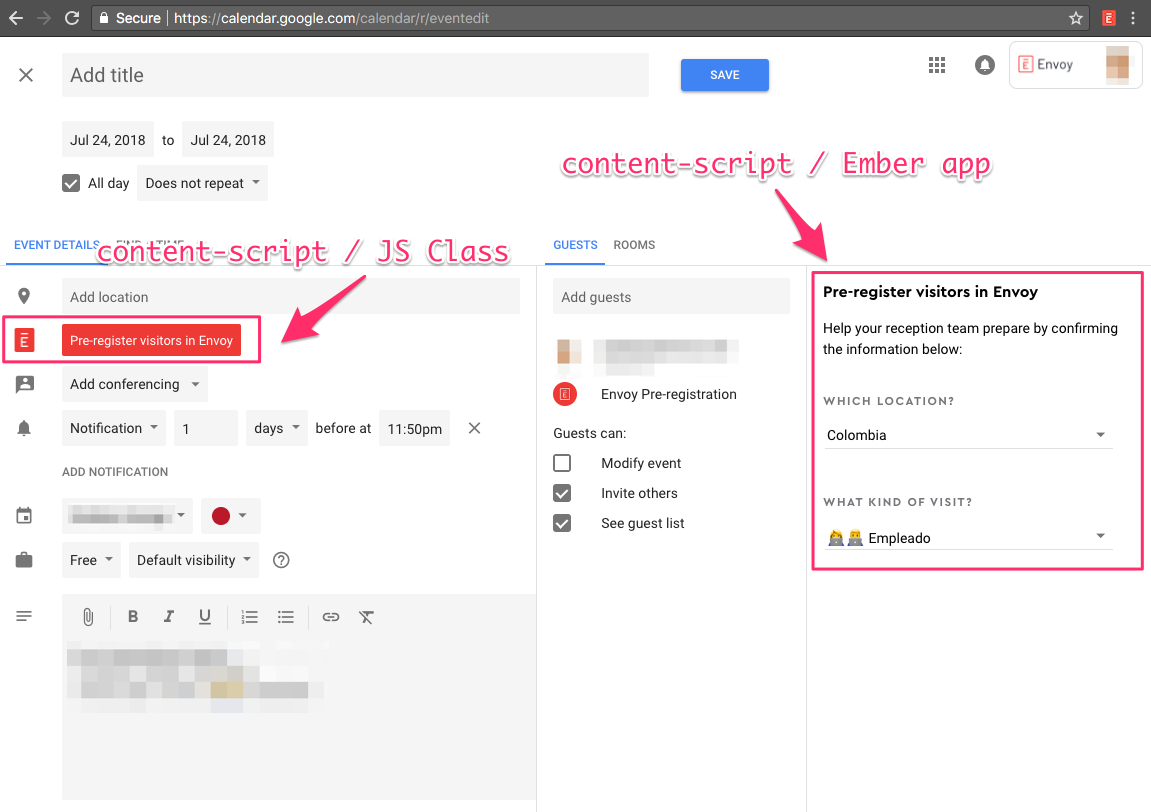
Task: Click Pre-register visitors in Envoy button
Action: click(151, 340)
